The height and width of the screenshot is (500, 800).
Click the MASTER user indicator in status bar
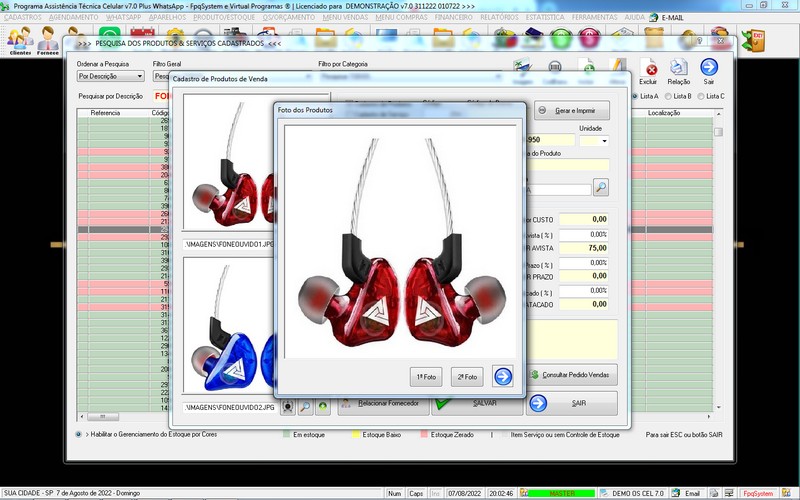pyautogui.click(x=561, y=493)
